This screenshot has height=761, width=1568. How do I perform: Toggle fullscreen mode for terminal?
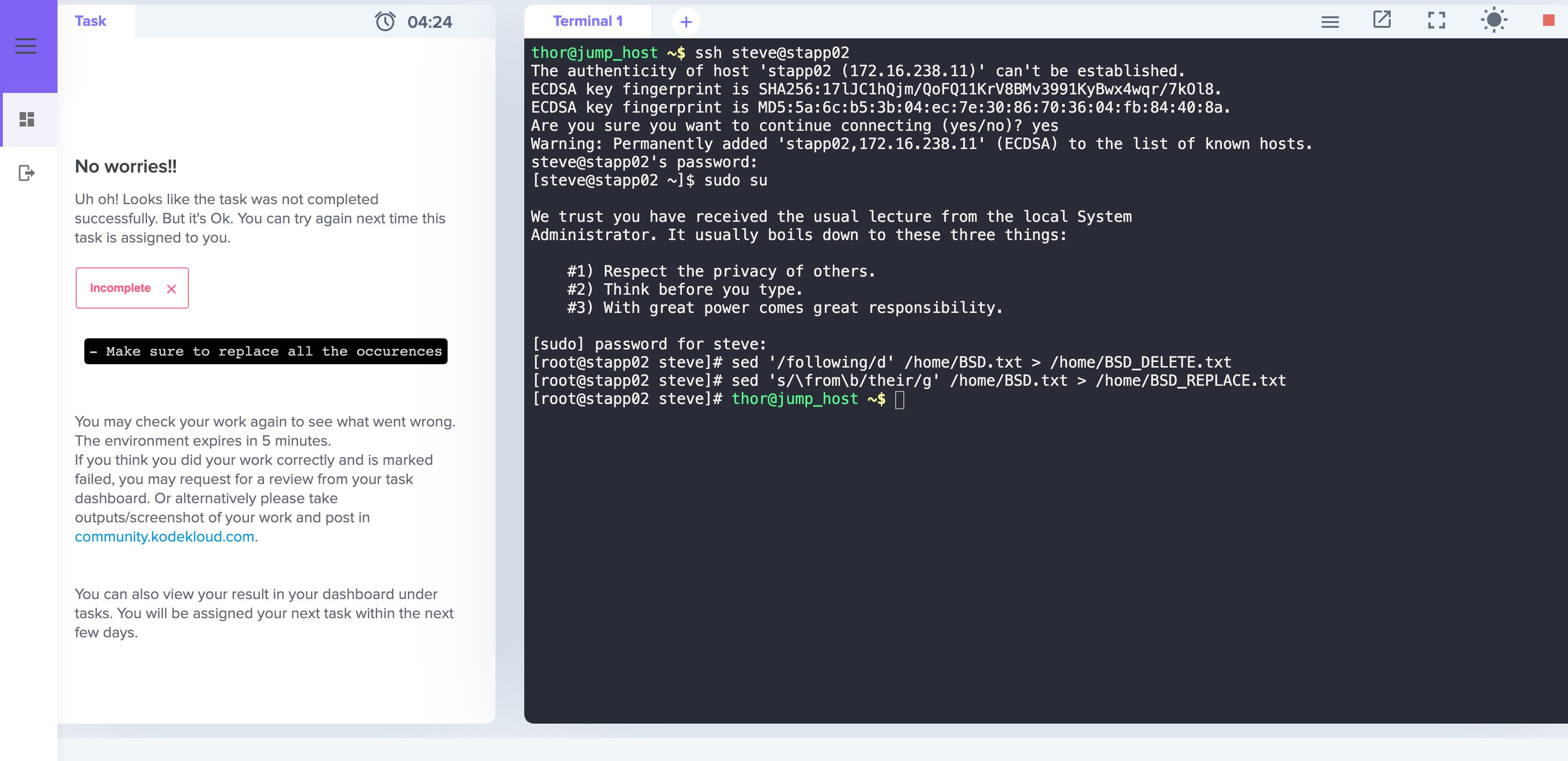coord(1437,21)
